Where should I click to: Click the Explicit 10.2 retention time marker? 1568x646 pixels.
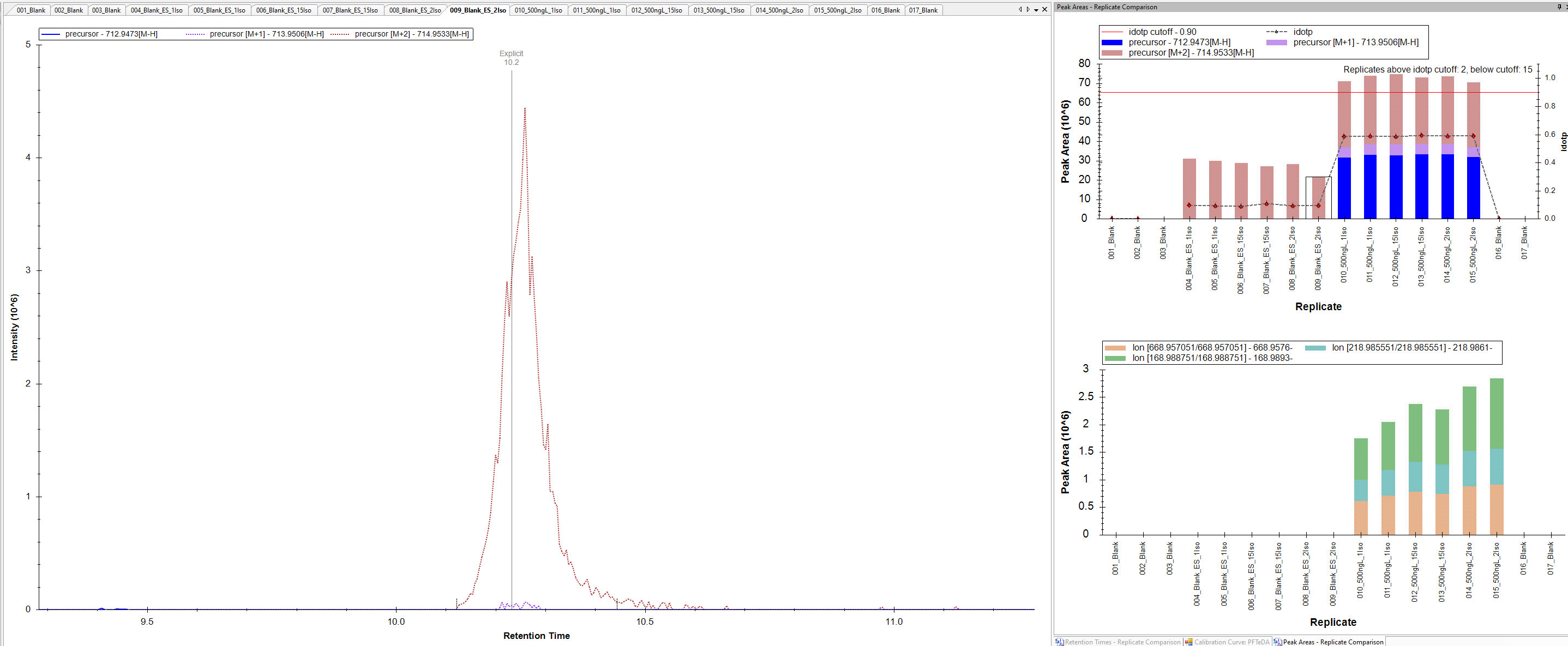pyautogui.click(x=512, y=58)
